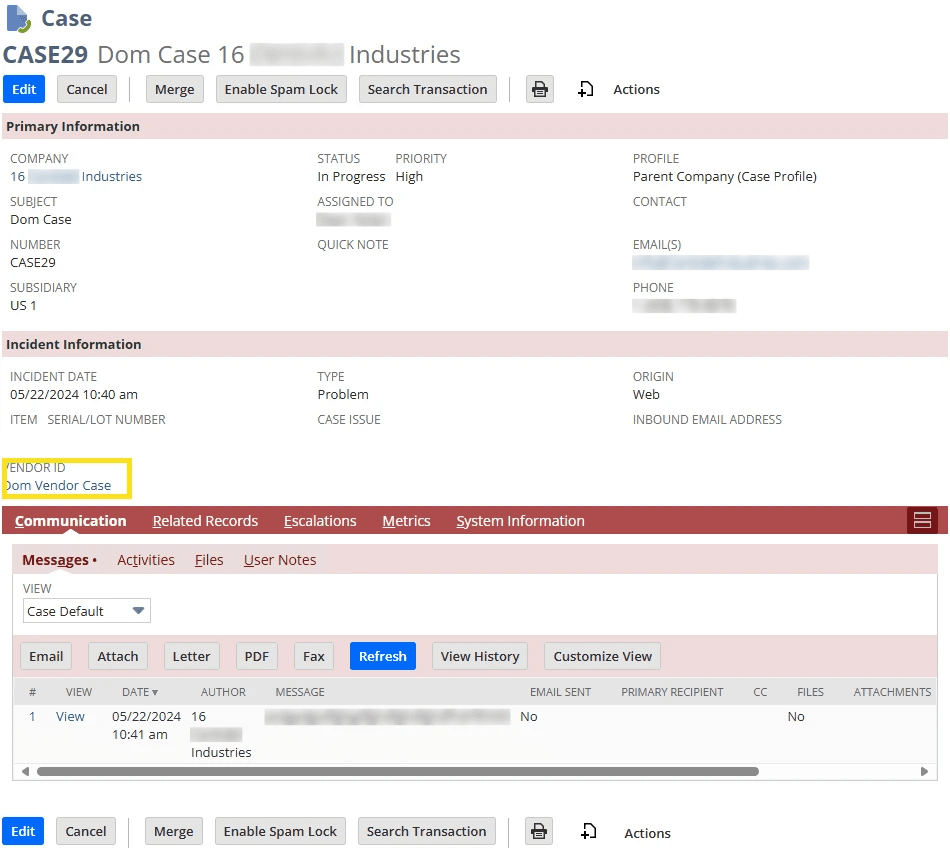This screenshot has width=950, height=850.
Task: Click the Email button in Messages
Action: click(46, 656)
